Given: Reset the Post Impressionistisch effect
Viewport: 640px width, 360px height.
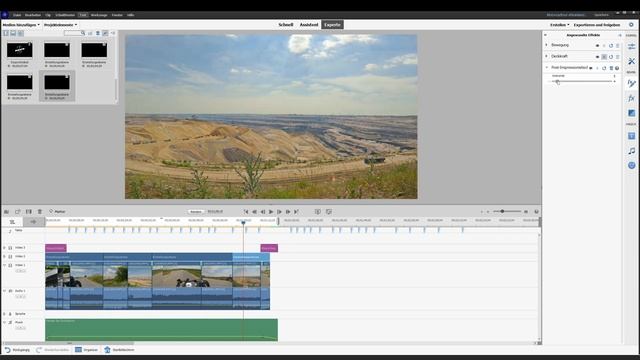Looking at the screenshot, I should point(604,68).
